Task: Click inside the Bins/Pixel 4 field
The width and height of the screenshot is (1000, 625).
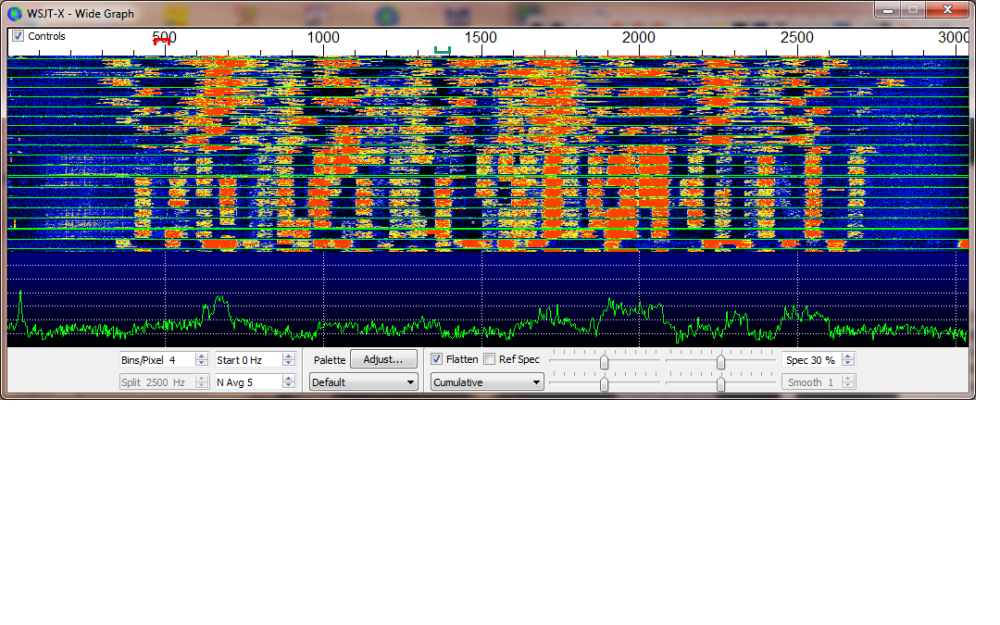Action: point(158,360)
